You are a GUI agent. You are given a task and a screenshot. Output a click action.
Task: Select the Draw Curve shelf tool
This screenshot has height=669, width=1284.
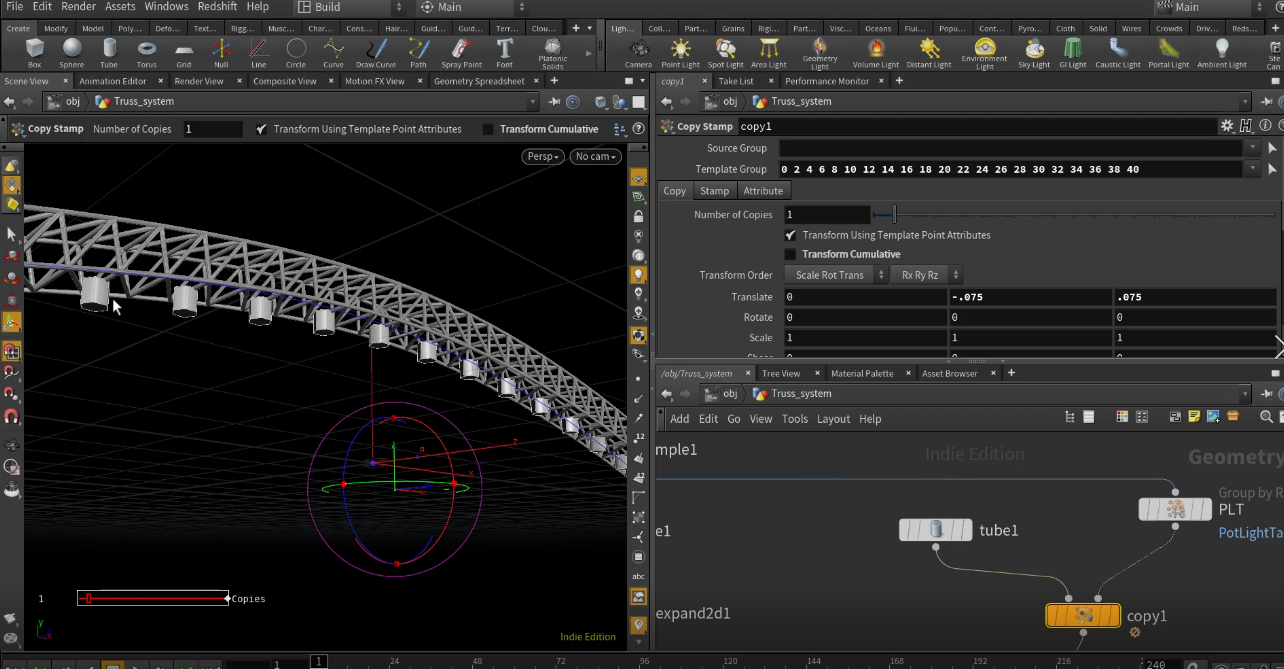pyautogui.click(x=376, y=52)
